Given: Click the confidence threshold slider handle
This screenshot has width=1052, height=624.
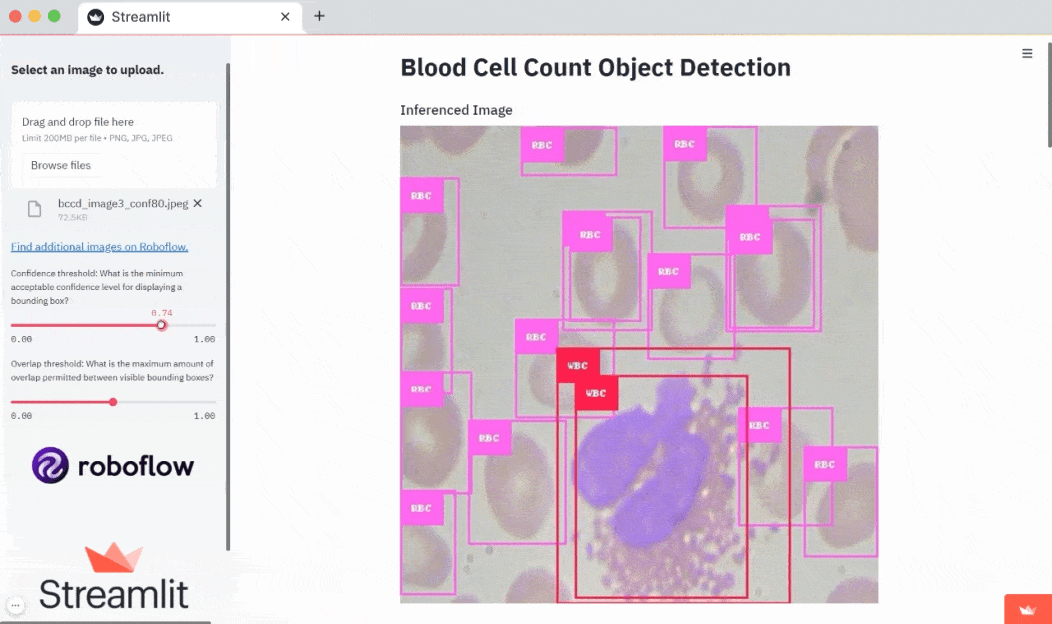Looking at the screenshot, I should coord(162,325).
